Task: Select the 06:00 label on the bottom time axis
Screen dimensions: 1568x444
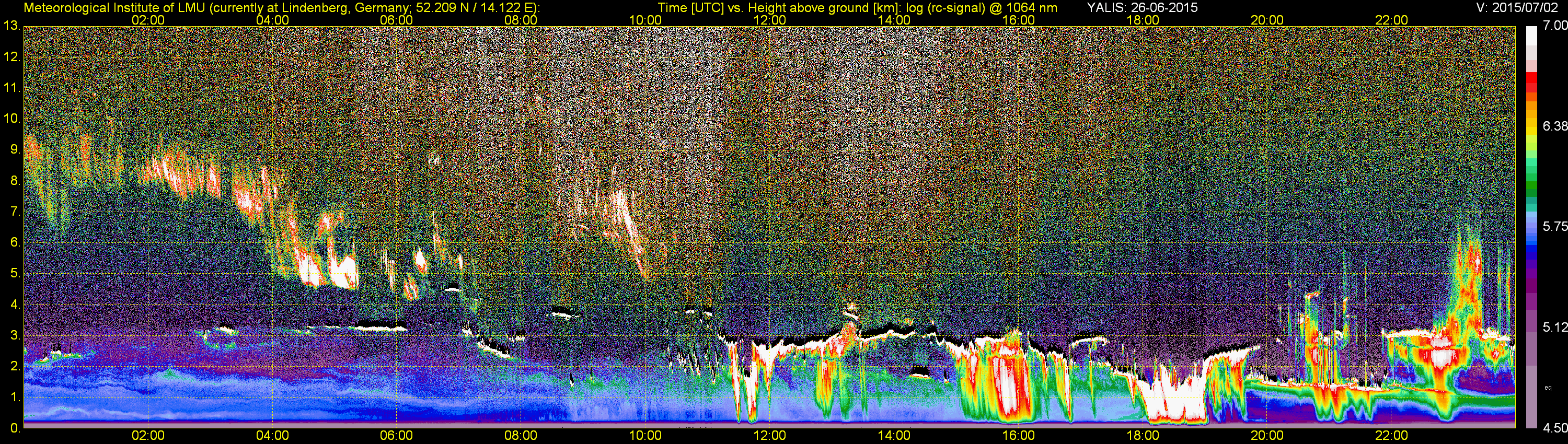Action: tap(396, 436)
